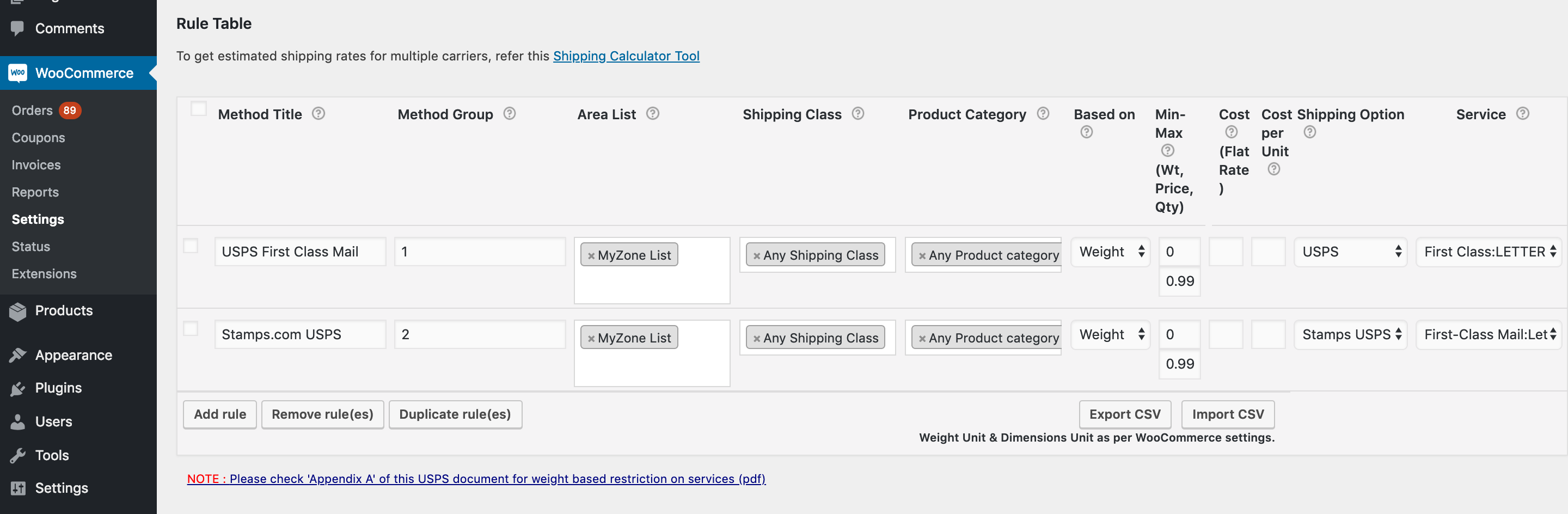Click the Appearance paintbrush icon
The image size is (1568, 514).
pyautogui.click(x=17, y=355)
